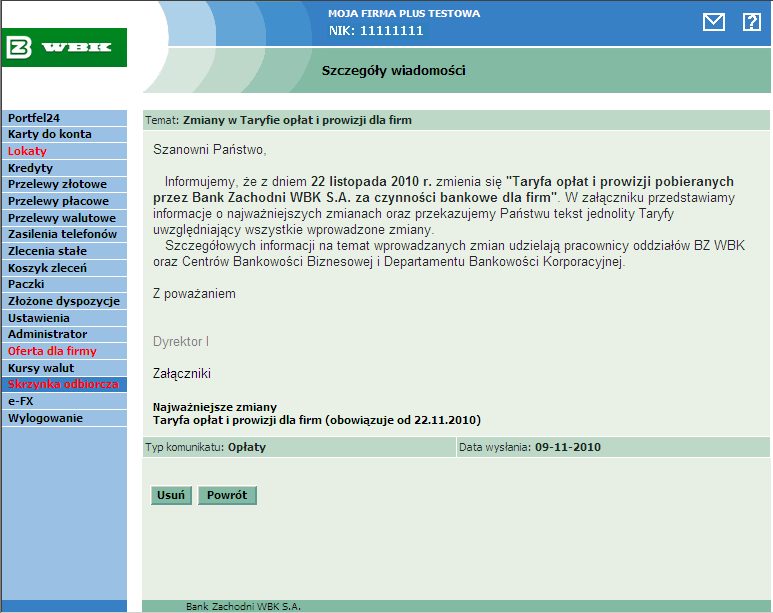Click NIK: 11111111 text
This screenshot has height=613, width=773.
376,31
